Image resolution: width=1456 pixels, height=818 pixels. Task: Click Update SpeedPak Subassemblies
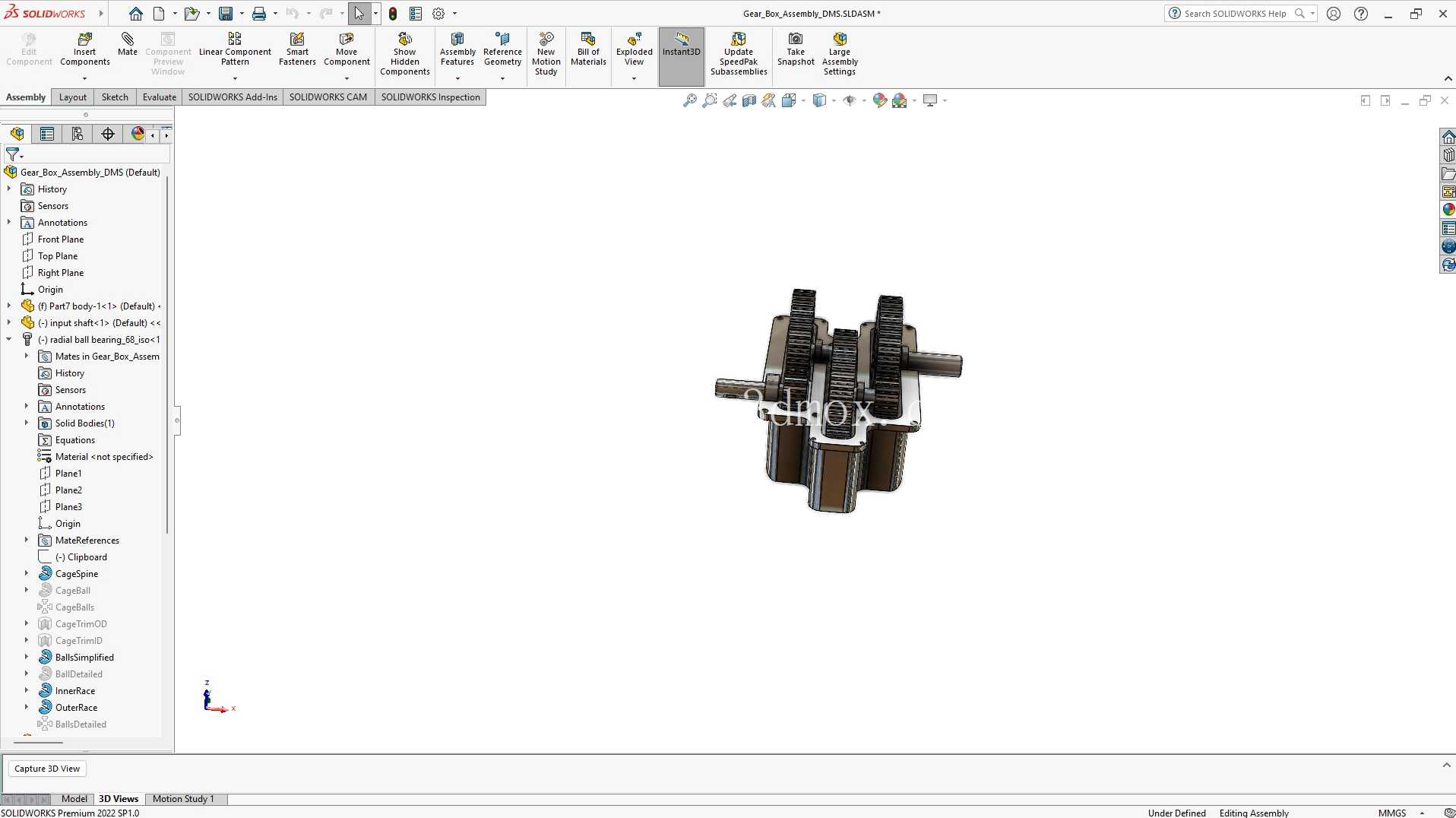point(739,54)
